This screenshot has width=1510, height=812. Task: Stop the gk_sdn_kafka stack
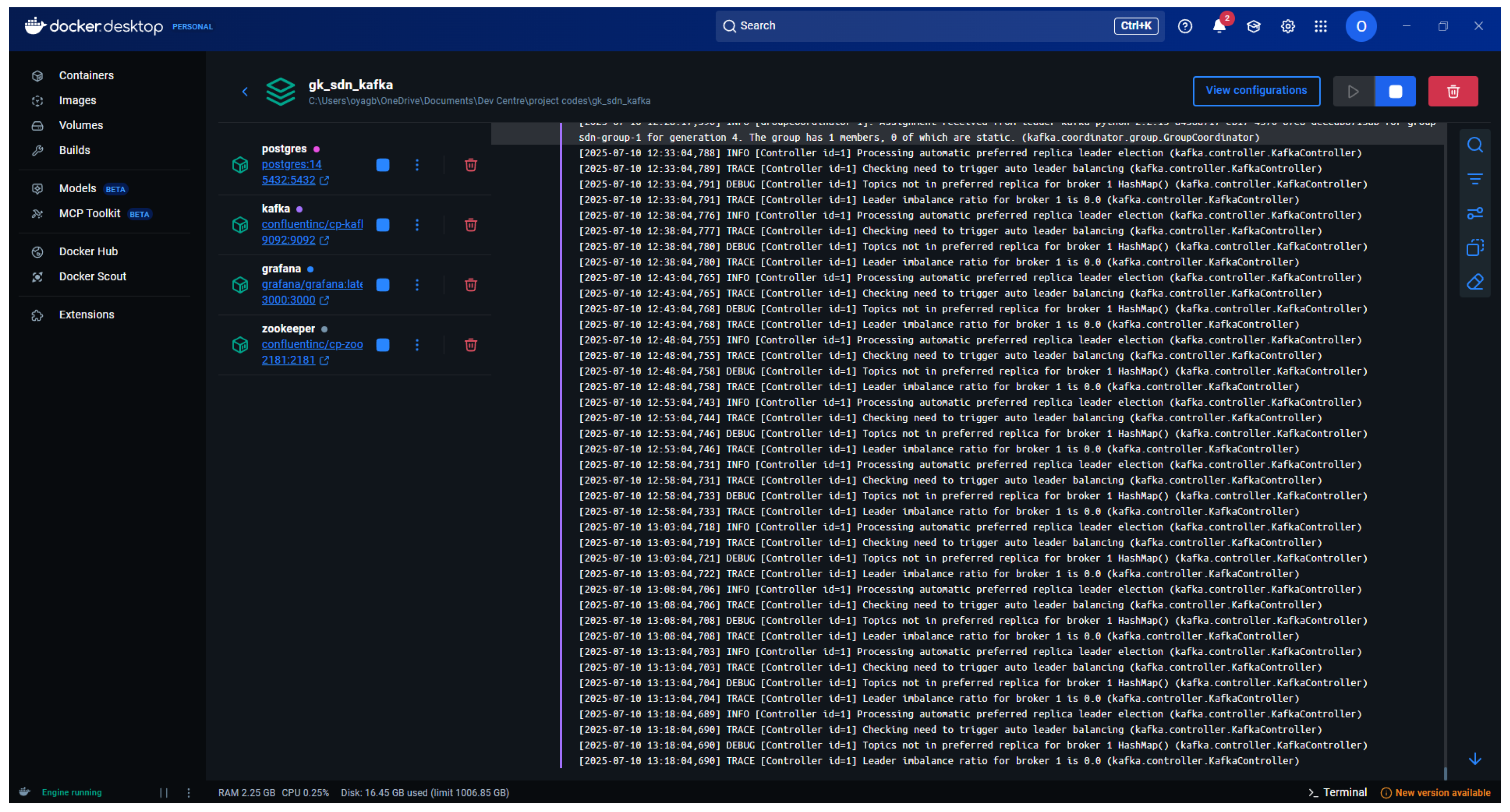pos(1395,92)
